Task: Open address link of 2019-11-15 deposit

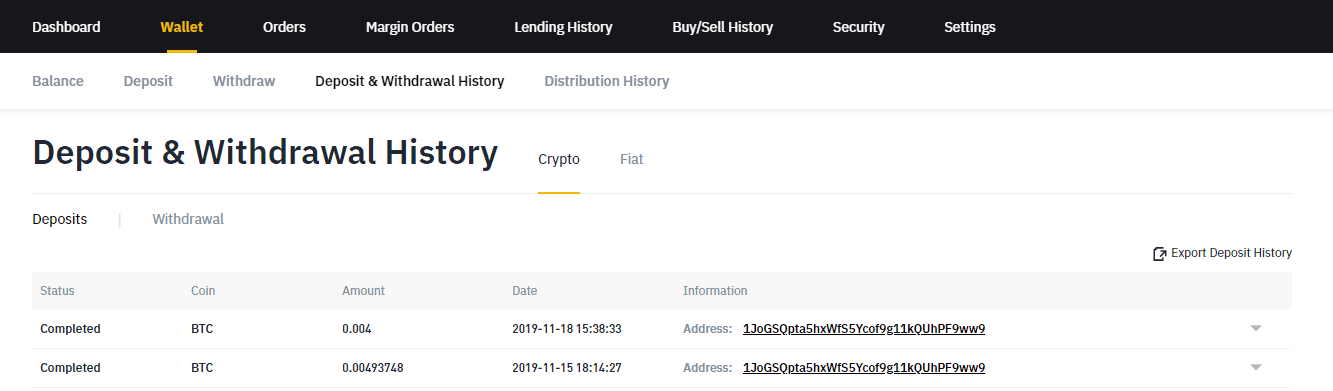Action: 864,368
